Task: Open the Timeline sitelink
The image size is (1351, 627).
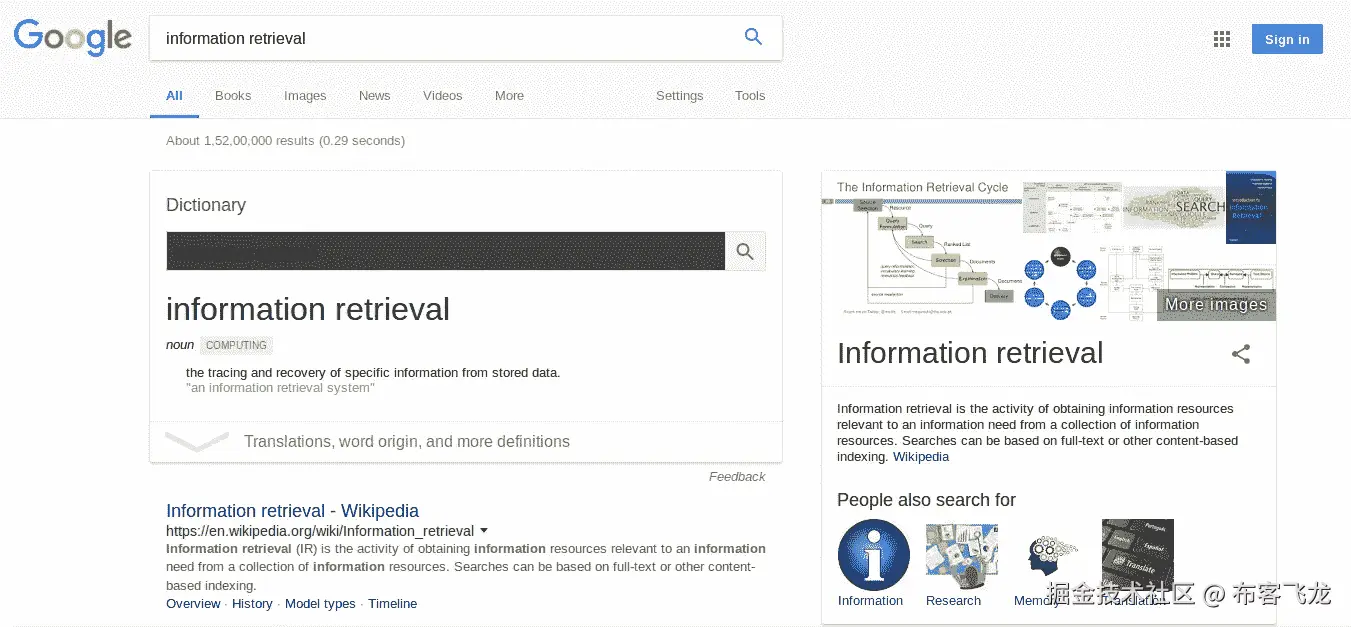Action: tap(392, 604)
